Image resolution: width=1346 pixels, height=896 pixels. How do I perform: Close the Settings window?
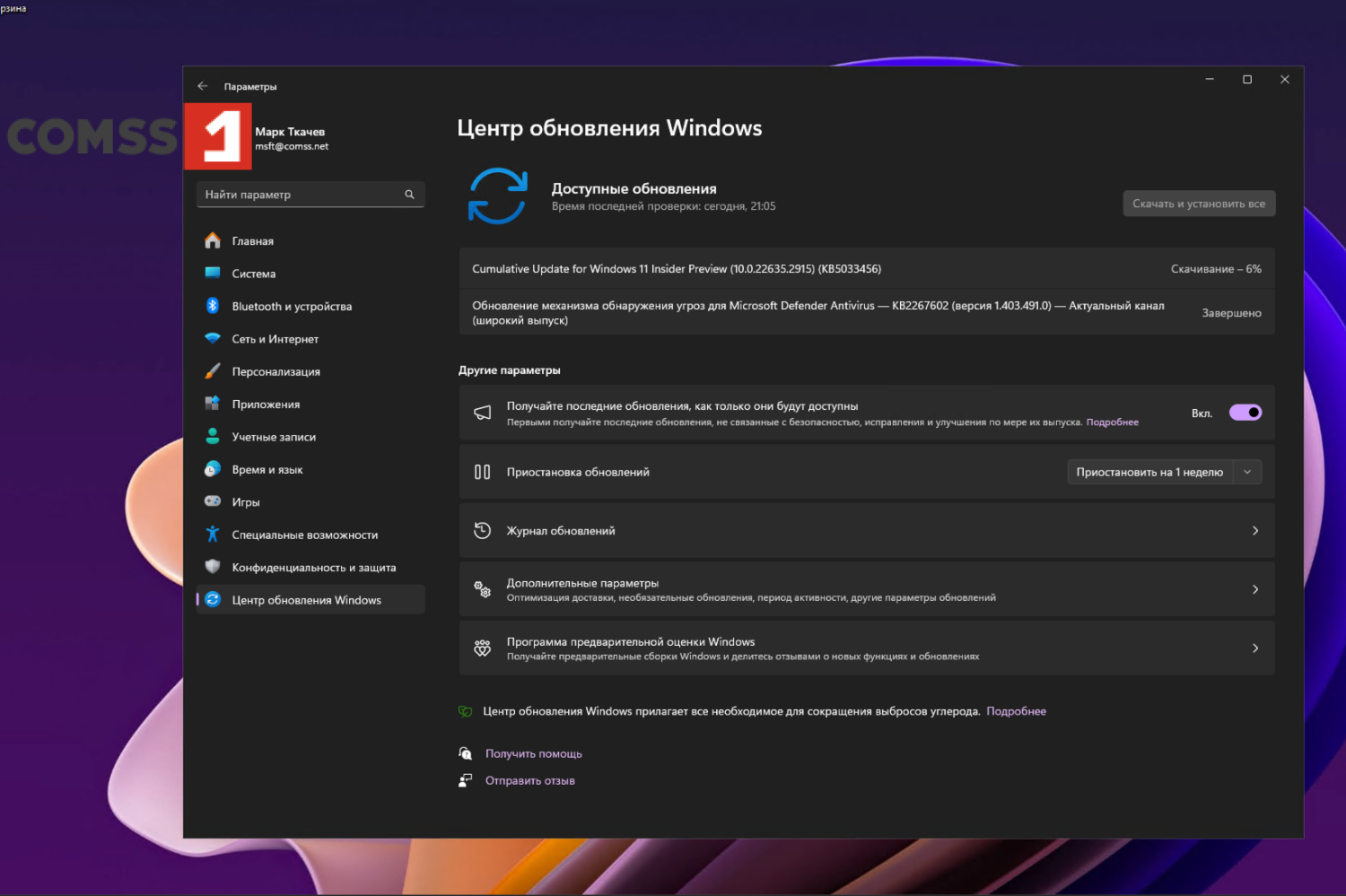(1285, 80)
